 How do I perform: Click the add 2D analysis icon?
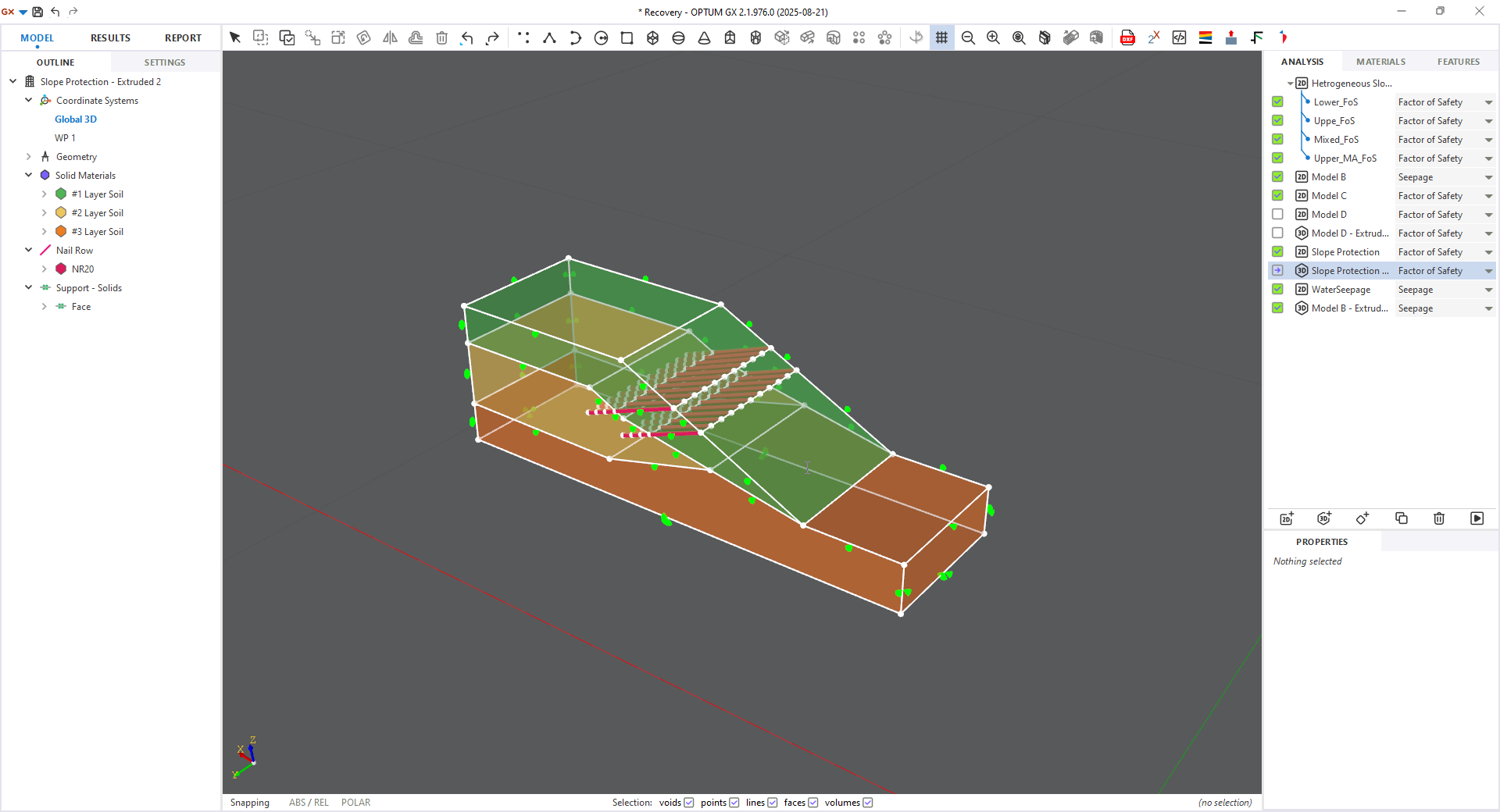pos(1287,518)
